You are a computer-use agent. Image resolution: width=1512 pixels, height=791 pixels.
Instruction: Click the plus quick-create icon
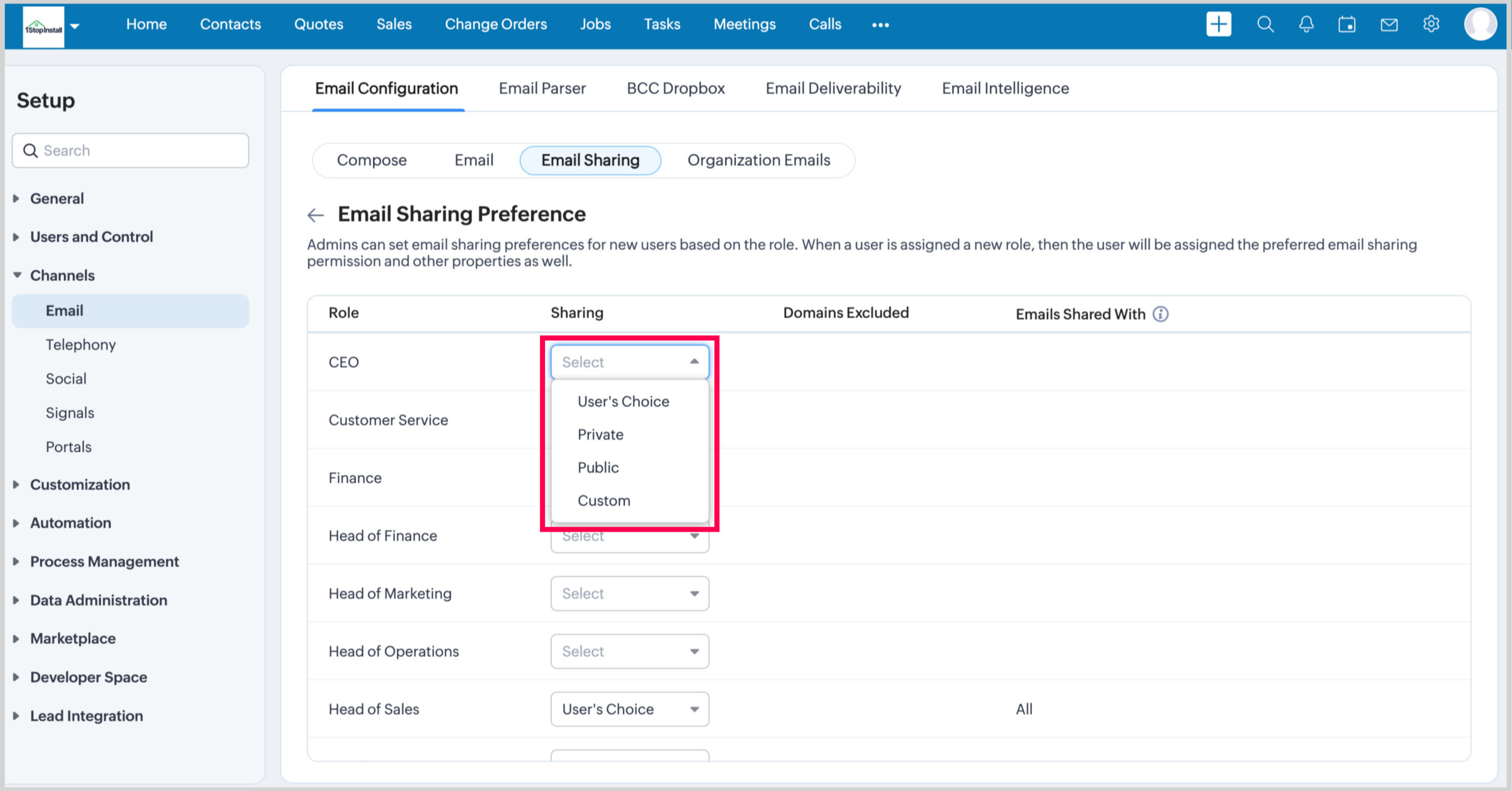pyautogui.click(x=1218, y=25)
